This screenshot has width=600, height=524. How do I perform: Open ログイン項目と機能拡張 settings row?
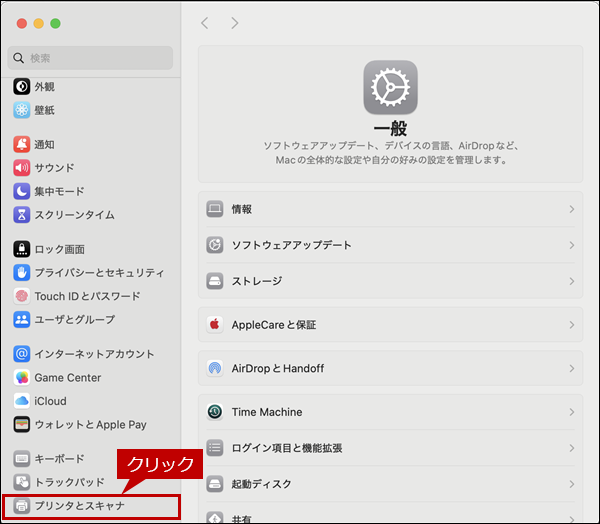[390, 448]
